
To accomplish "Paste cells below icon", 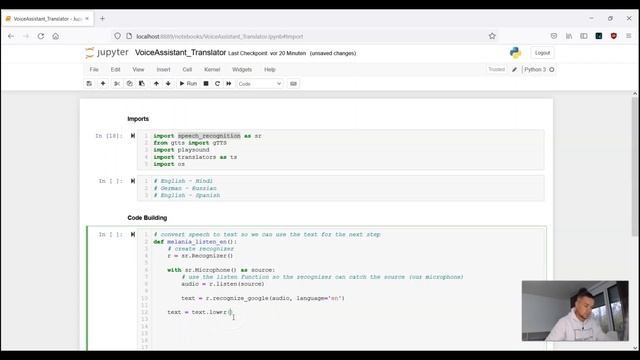I will coord(142,84).
